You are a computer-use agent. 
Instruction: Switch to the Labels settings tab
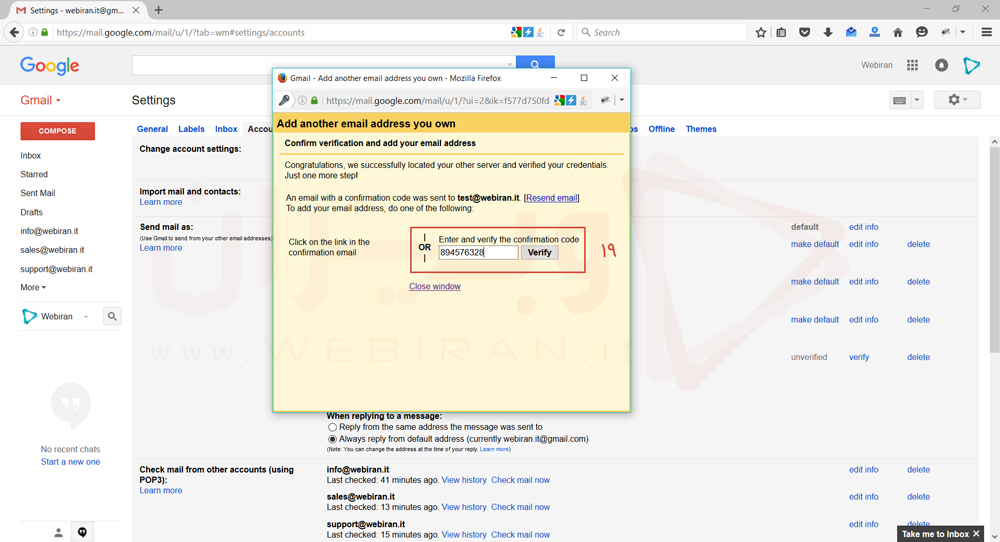[191, 129]
